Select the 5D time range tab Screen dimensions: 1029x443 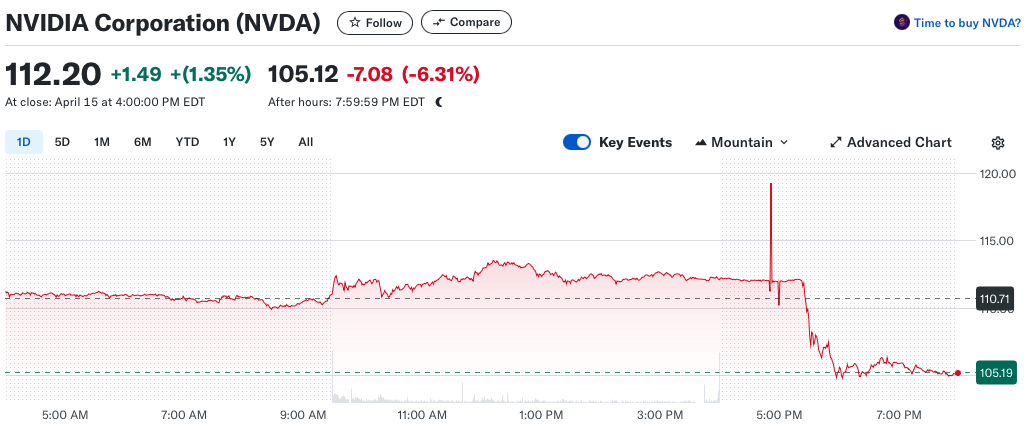(x=62, y=142)
